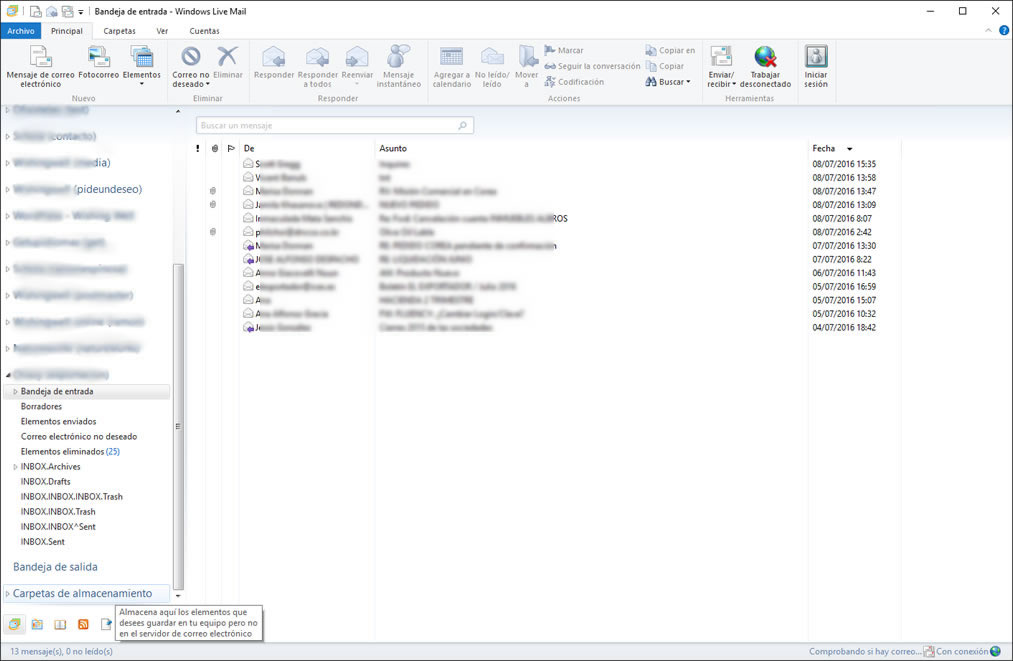Click the Copiar button in Acciones group
Screen dimensions: 1013x661
coord(665,66)
